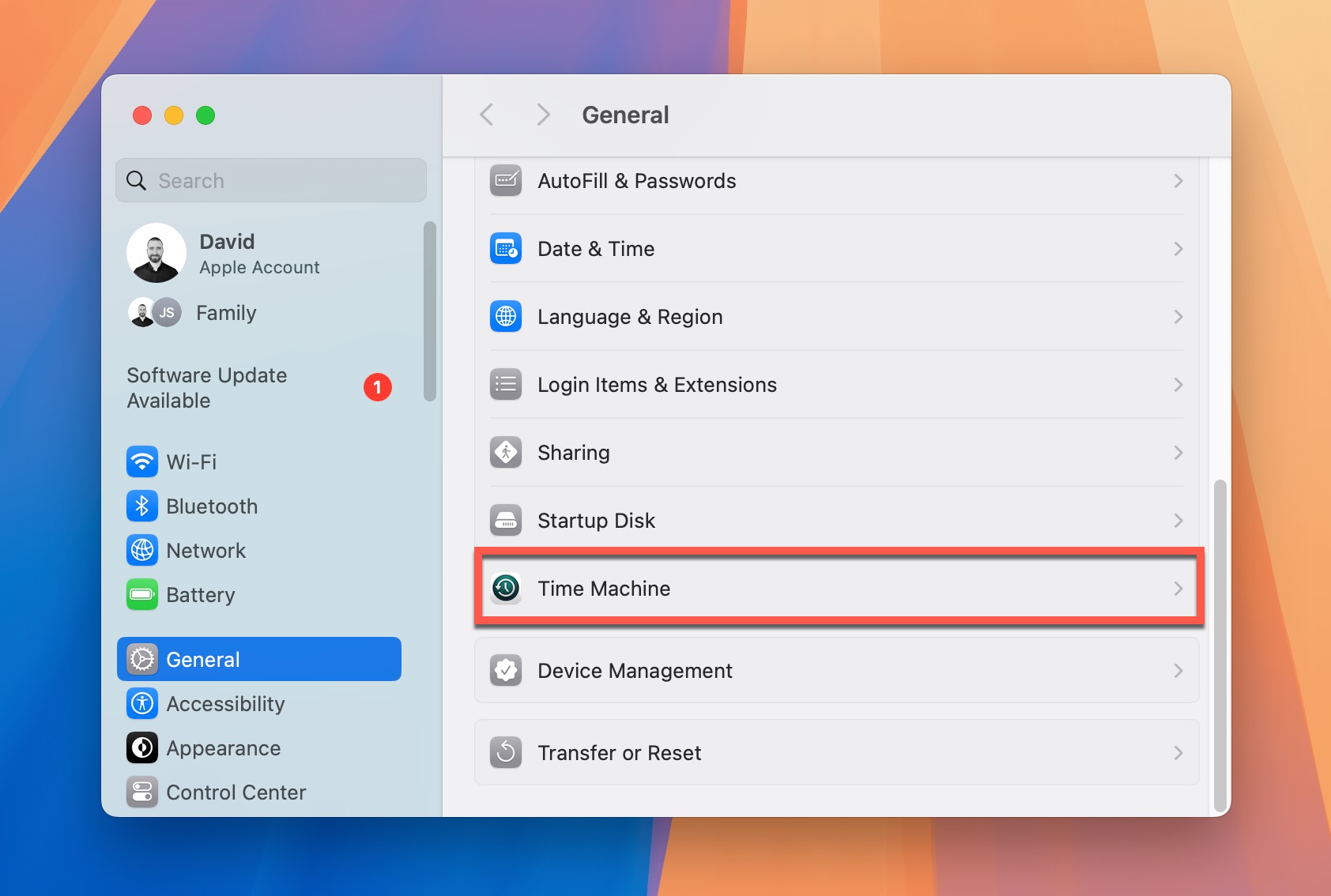Click David's profile photo
Screen dimensions: 1331x896
click(x=156, y=253)
